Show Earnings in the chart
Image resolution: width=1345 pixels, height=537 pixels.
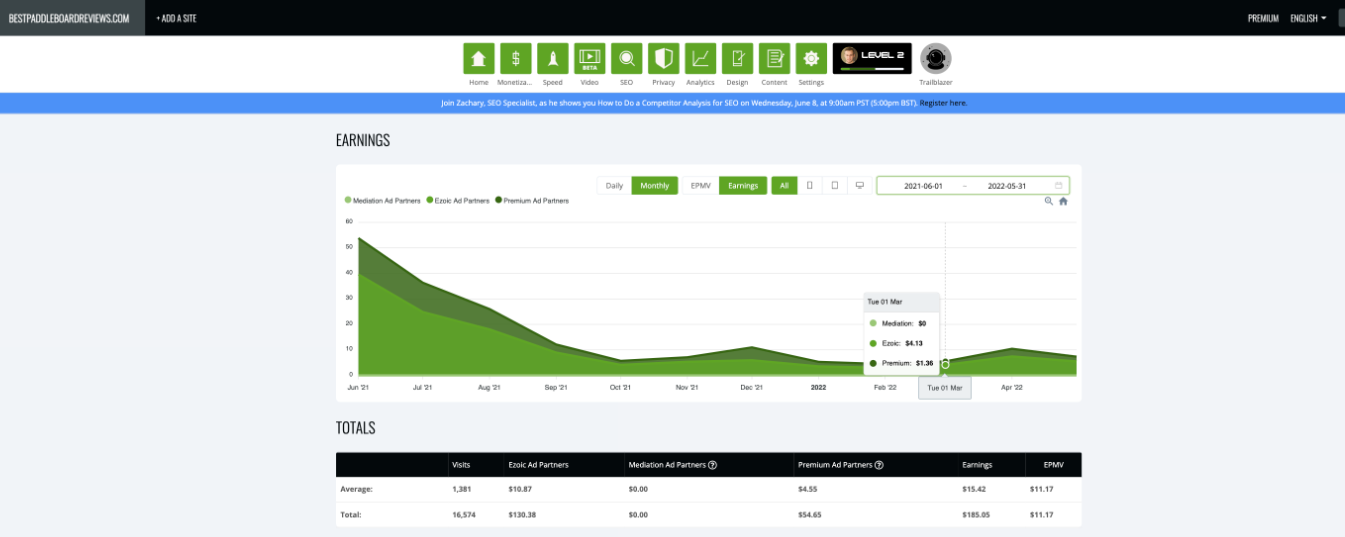(x=743, y=186)
